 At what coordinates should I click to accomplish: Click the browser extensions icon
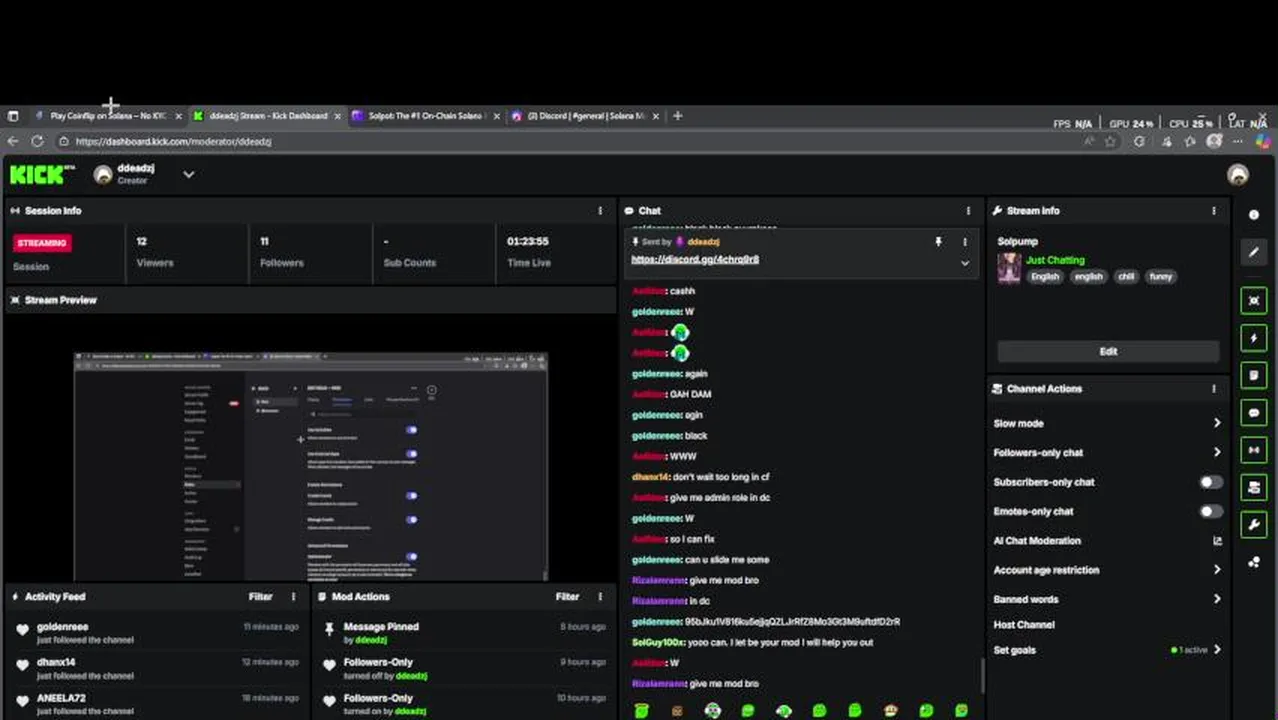[x=1139, y=142]
